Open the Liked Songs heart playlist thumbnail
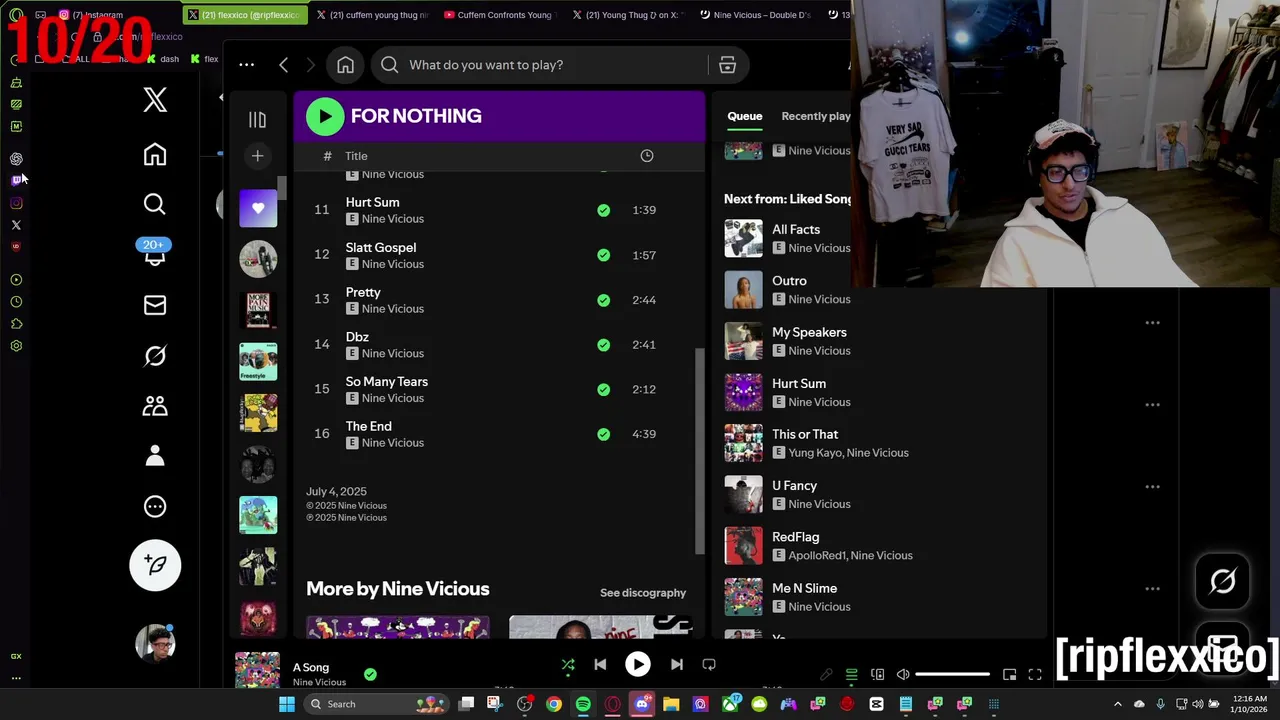The image size is (1280, 720). pos(258,208)
